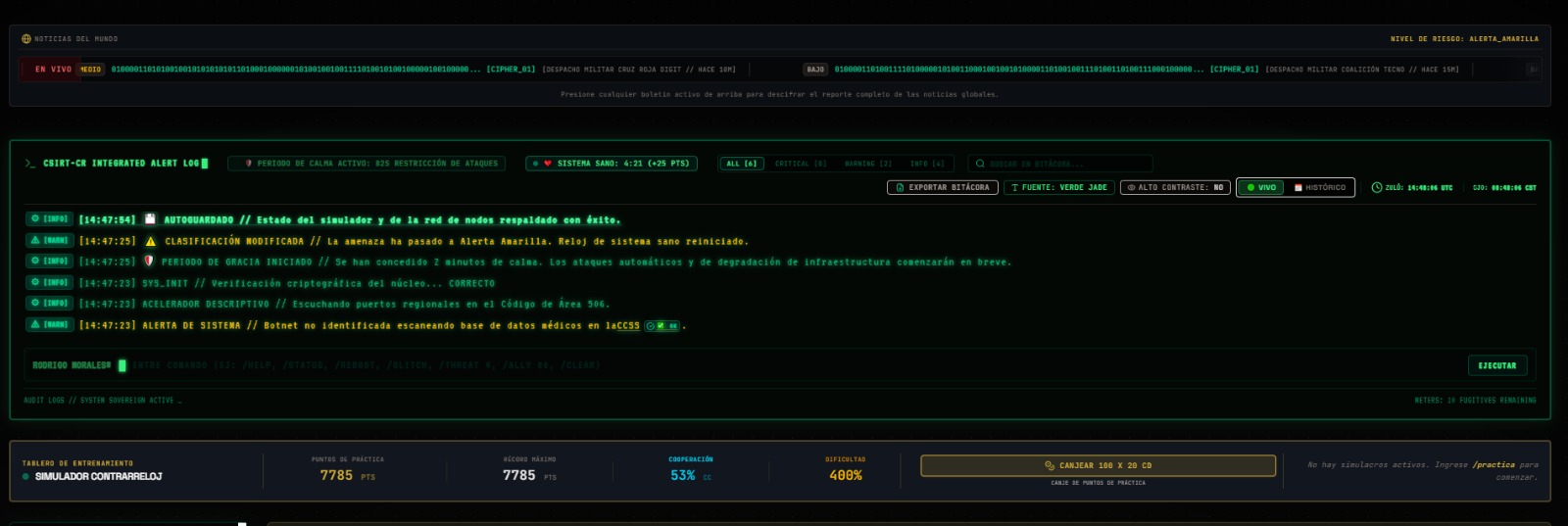
Task: Click the 7785 Puntos de Práctica value
Action: (x=336, y=475)
